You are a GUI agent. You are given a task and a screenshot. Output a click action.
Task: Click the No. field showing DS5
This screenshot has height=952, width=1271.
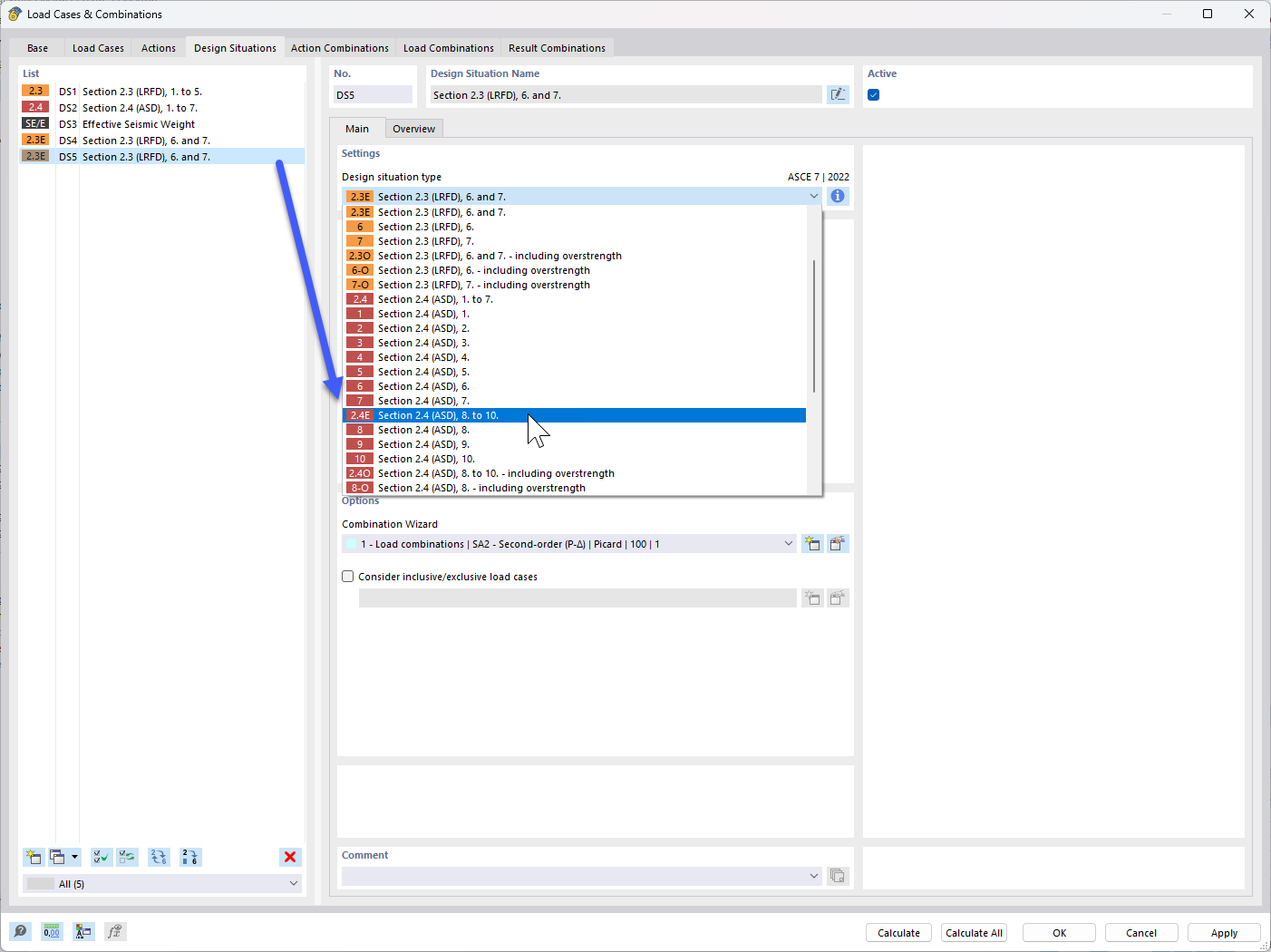point(373,94)
